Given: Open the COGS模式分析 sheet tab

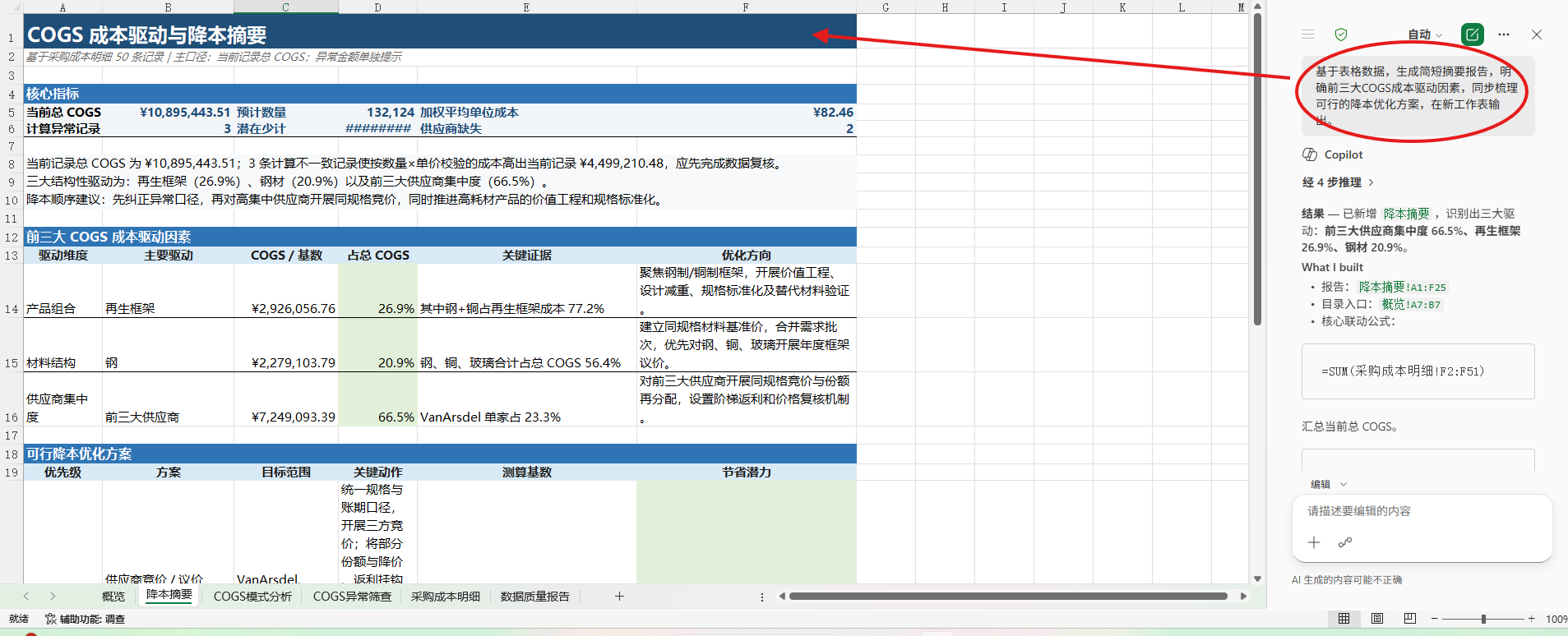Looking at the screenshot, I should click(252, 597).
